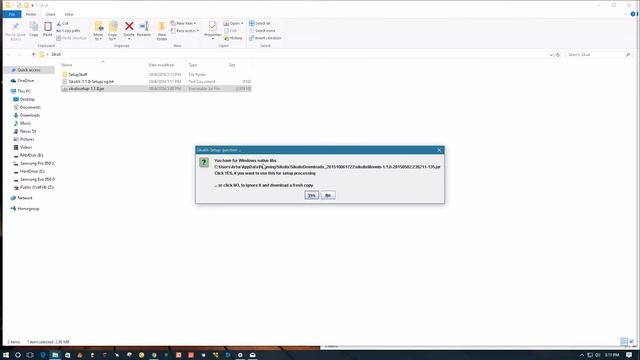Open the ribbon Open dropdown
The height and width of the screenshot is (360, 640).
tap(233, 24)
